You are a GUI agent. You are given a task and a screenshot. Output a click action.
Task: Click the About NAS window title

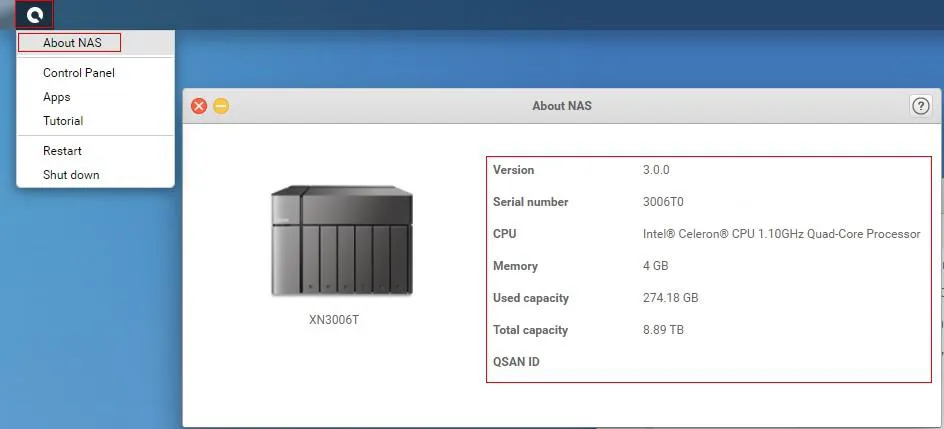(x=562, y=106)
